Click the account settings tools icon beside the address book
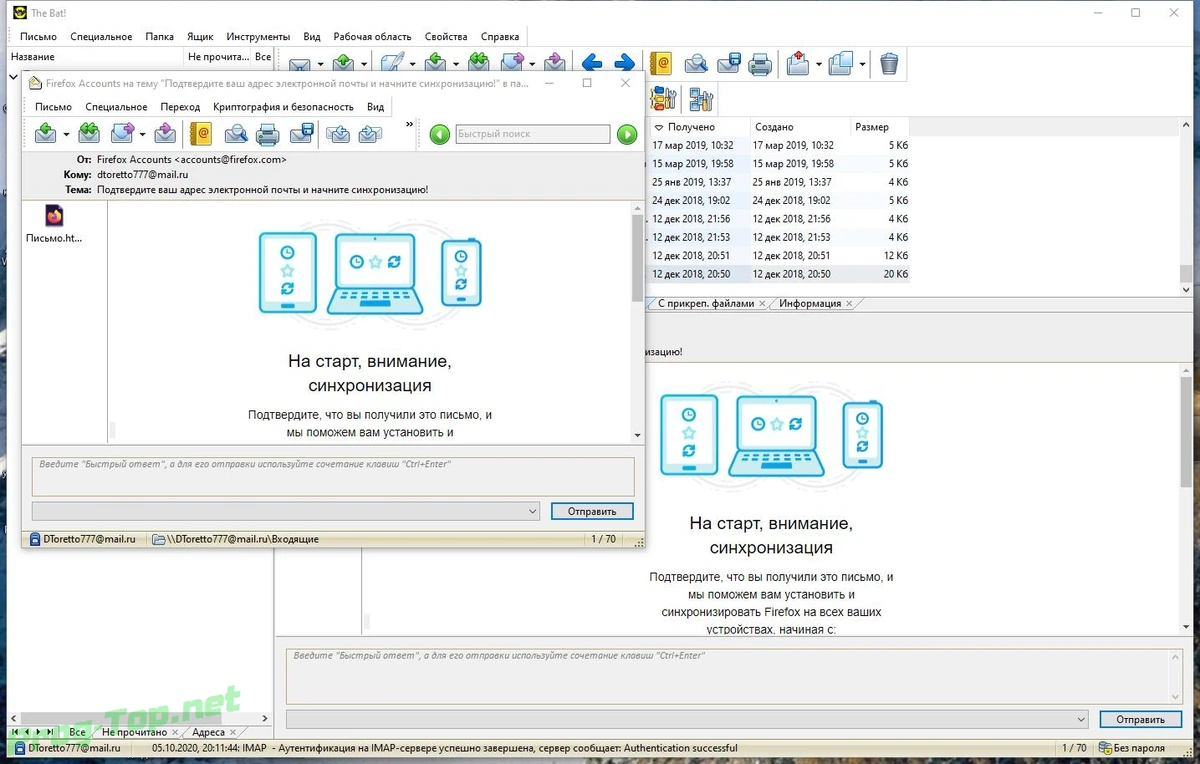1200x764 pixels. [x=664, y=99]
